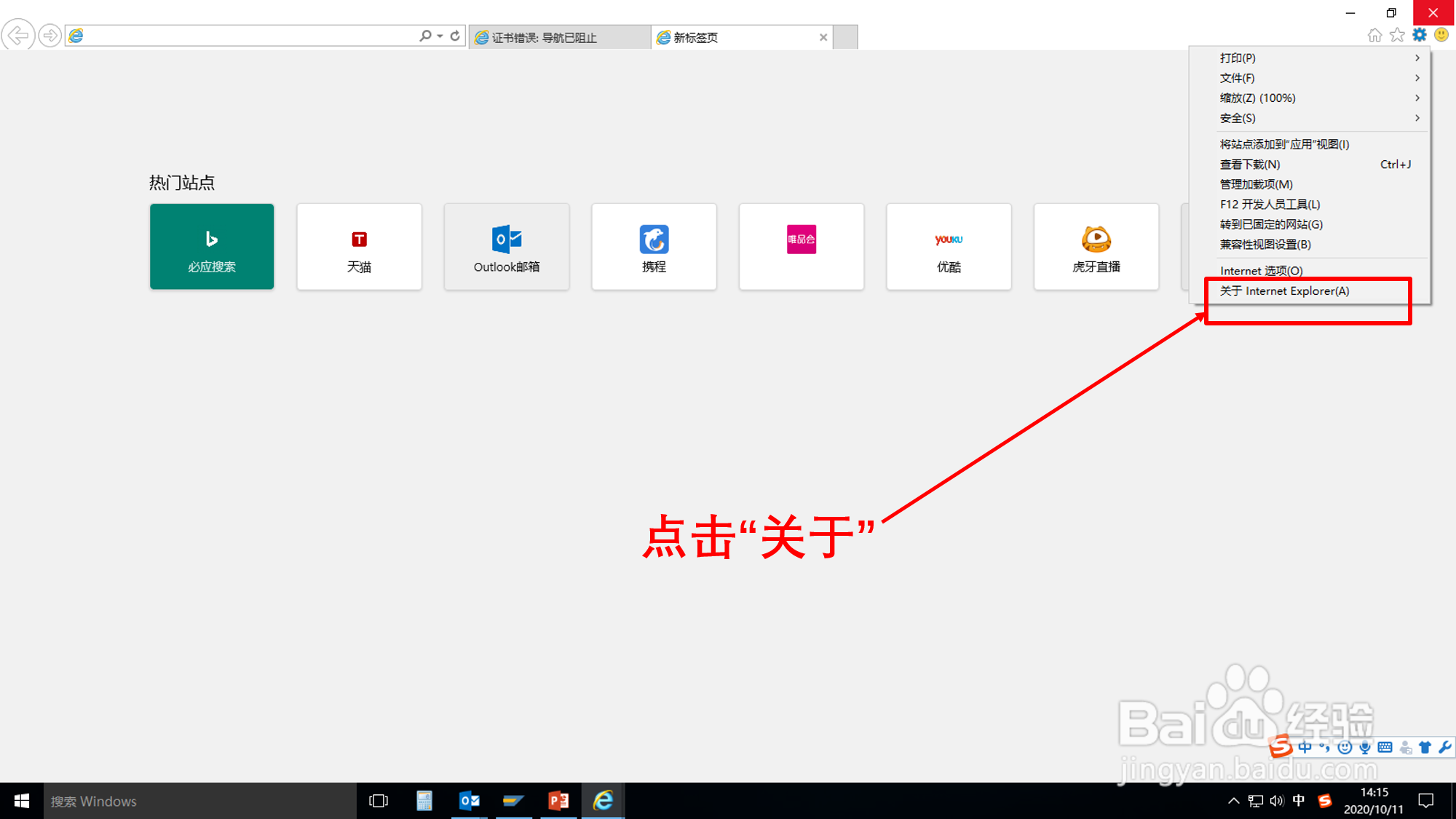This screenshot has height=819, width=1456.
Task: Open the 必应搜索 site tile
Action: [212, 246]
